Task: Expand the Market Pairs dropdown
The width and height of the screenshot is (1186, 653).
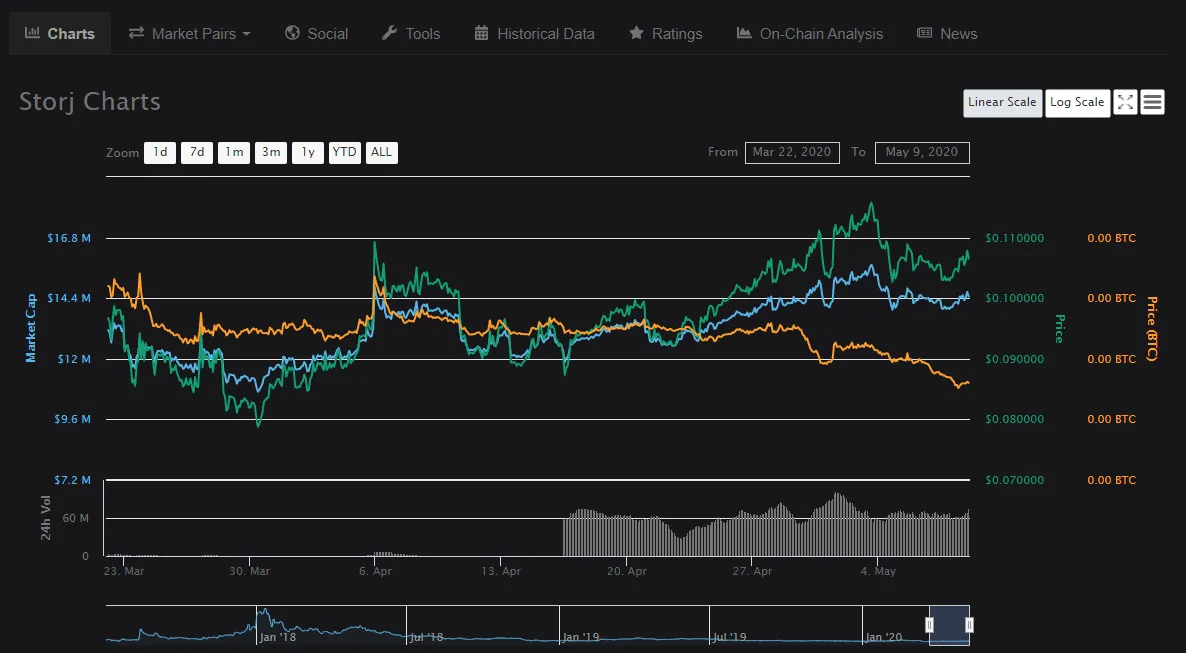Action: click(189, 33)
